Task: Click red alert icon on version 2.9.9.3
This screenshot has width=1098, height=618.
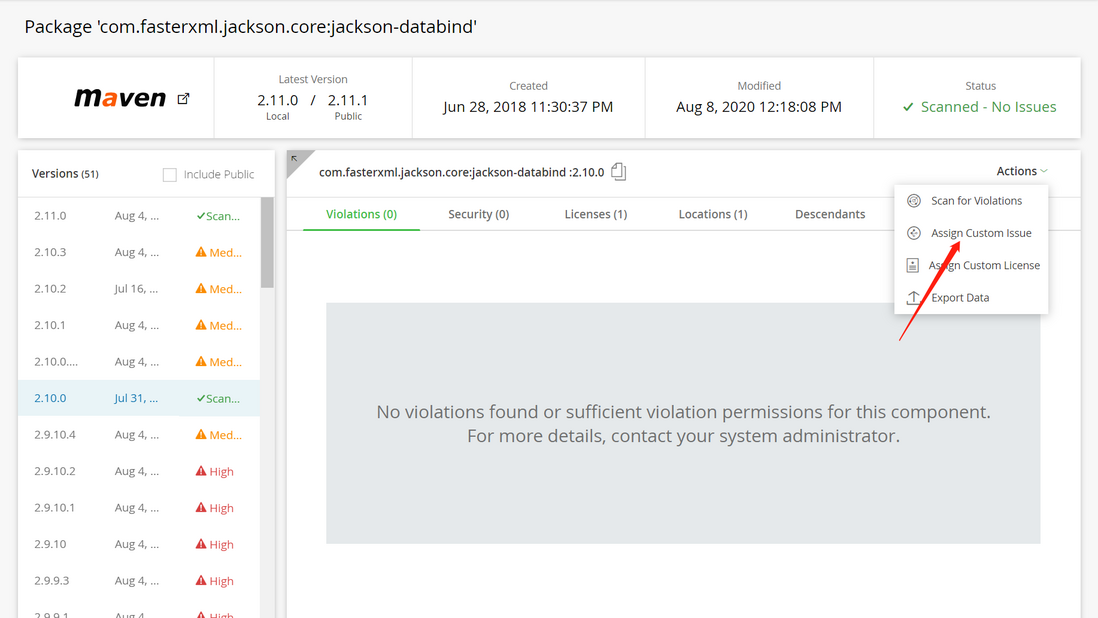Action: pyautogui.click(x=201, y=580)
